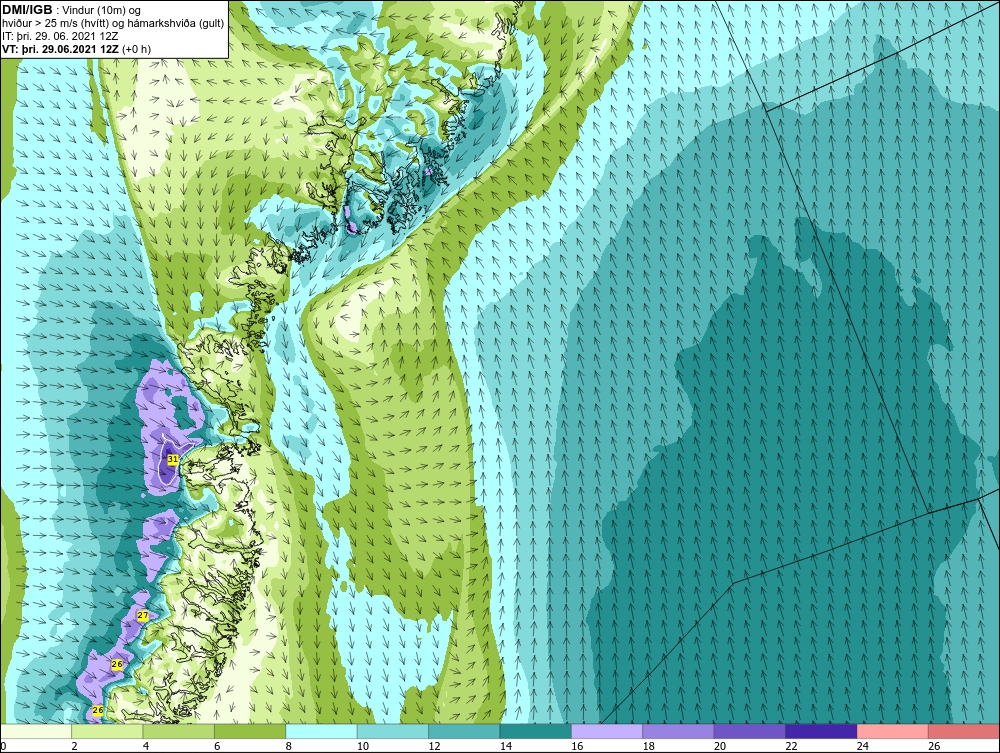Click the yellow gust label 31
This screenshot has height=753, width=1000.
coord(173,459)
